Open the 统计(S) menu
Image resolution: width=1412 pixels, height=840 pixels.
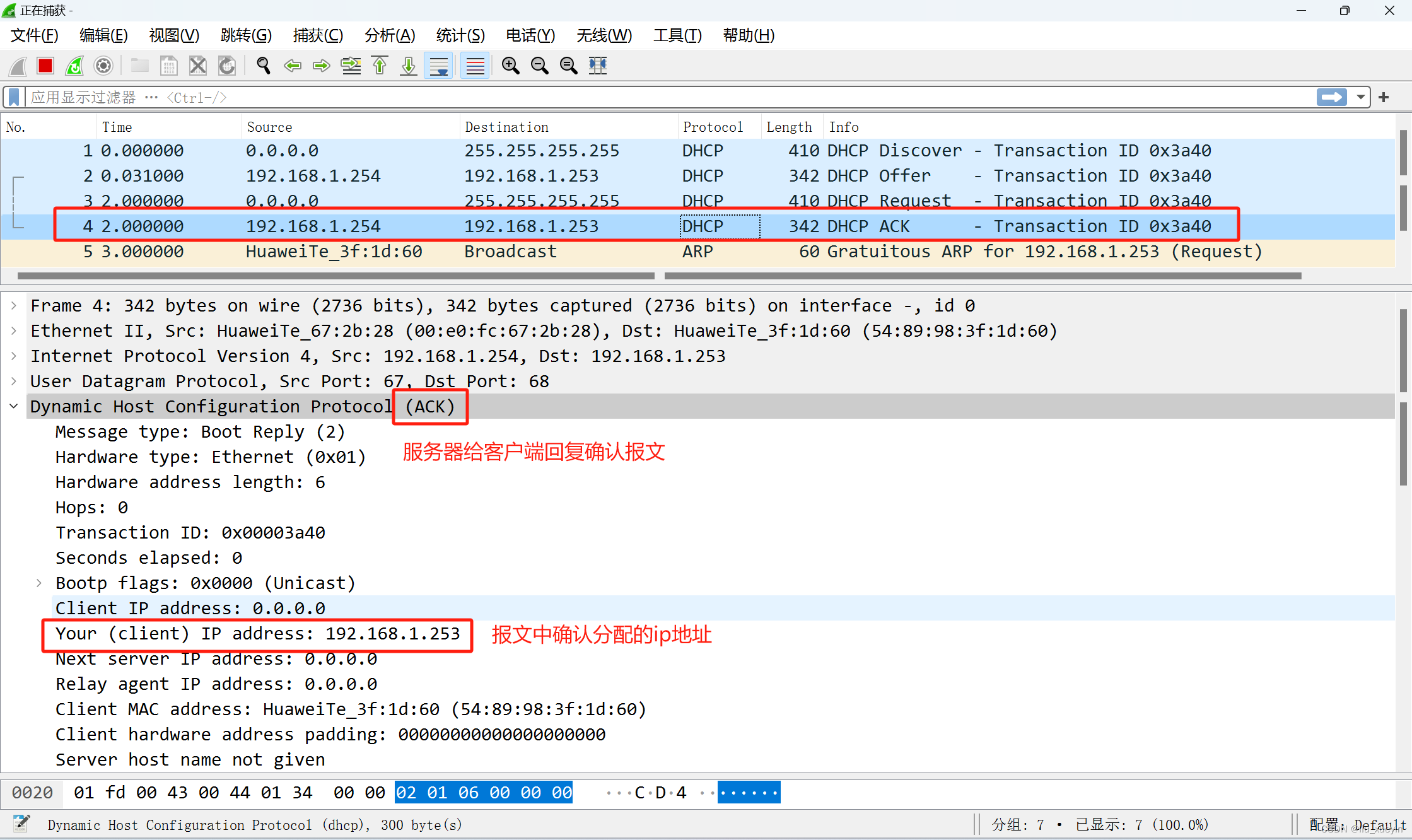tap(460, 35)
